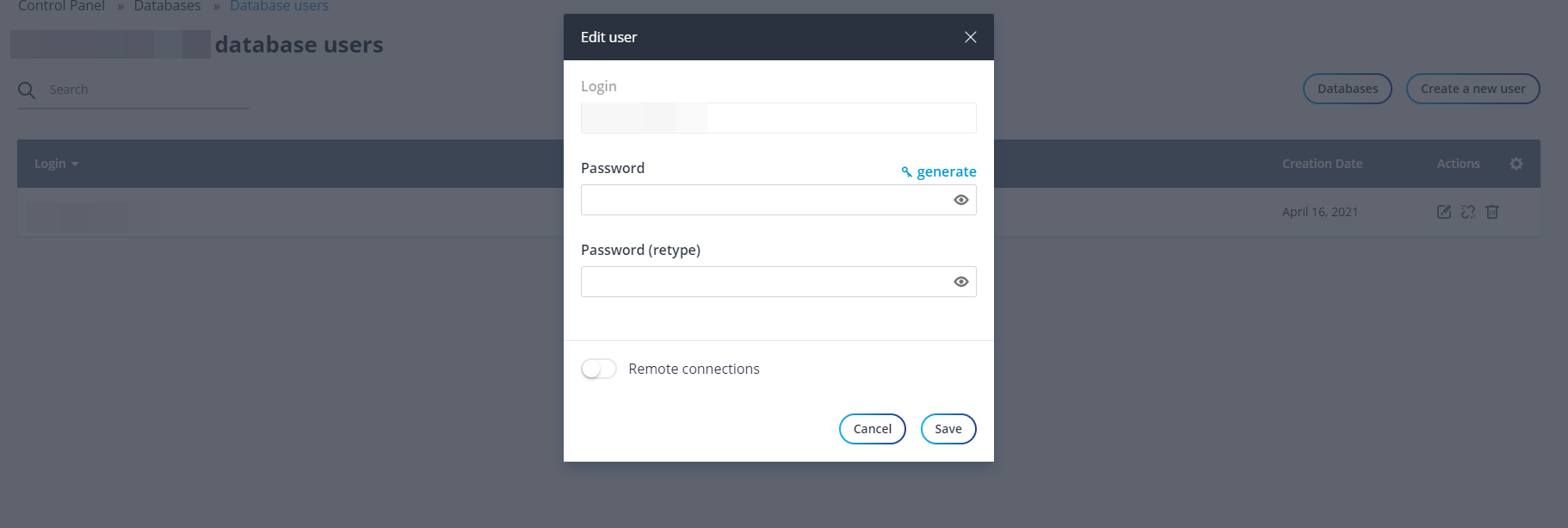The image size is (1568, 528).
Task: Open the Database users breadcrumb
Action: pyautogui.click(x=279, y=6)
